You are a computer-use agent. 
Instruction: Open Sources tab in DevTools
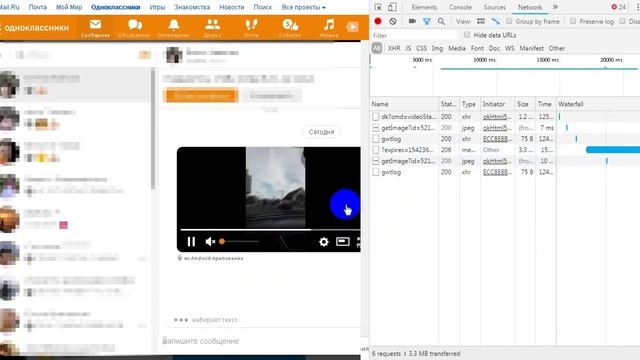coord(494,7)
